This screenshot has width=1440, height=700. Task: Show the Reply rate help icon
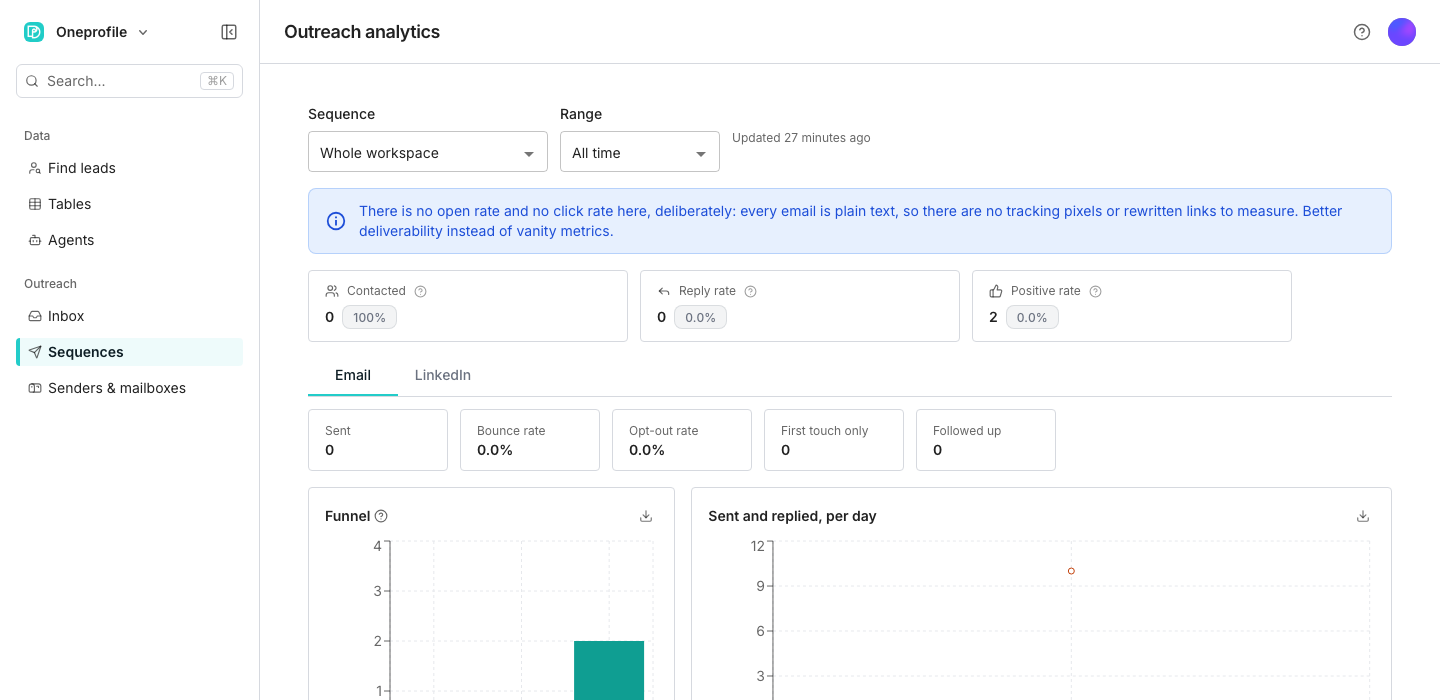pyautogui.click(x=750, y=292)
